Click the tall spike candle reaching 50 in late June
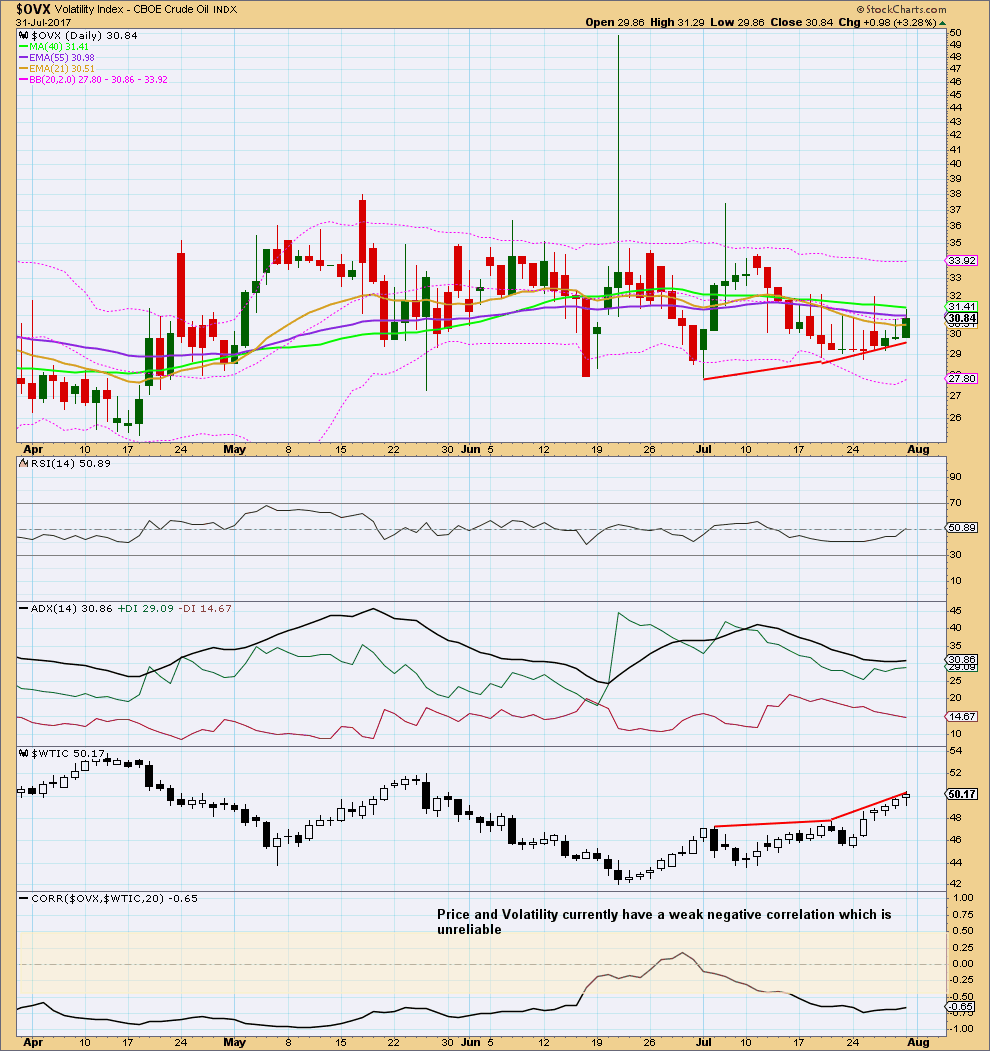Viewport: 990px width, 1051px height. click(618, 176)
